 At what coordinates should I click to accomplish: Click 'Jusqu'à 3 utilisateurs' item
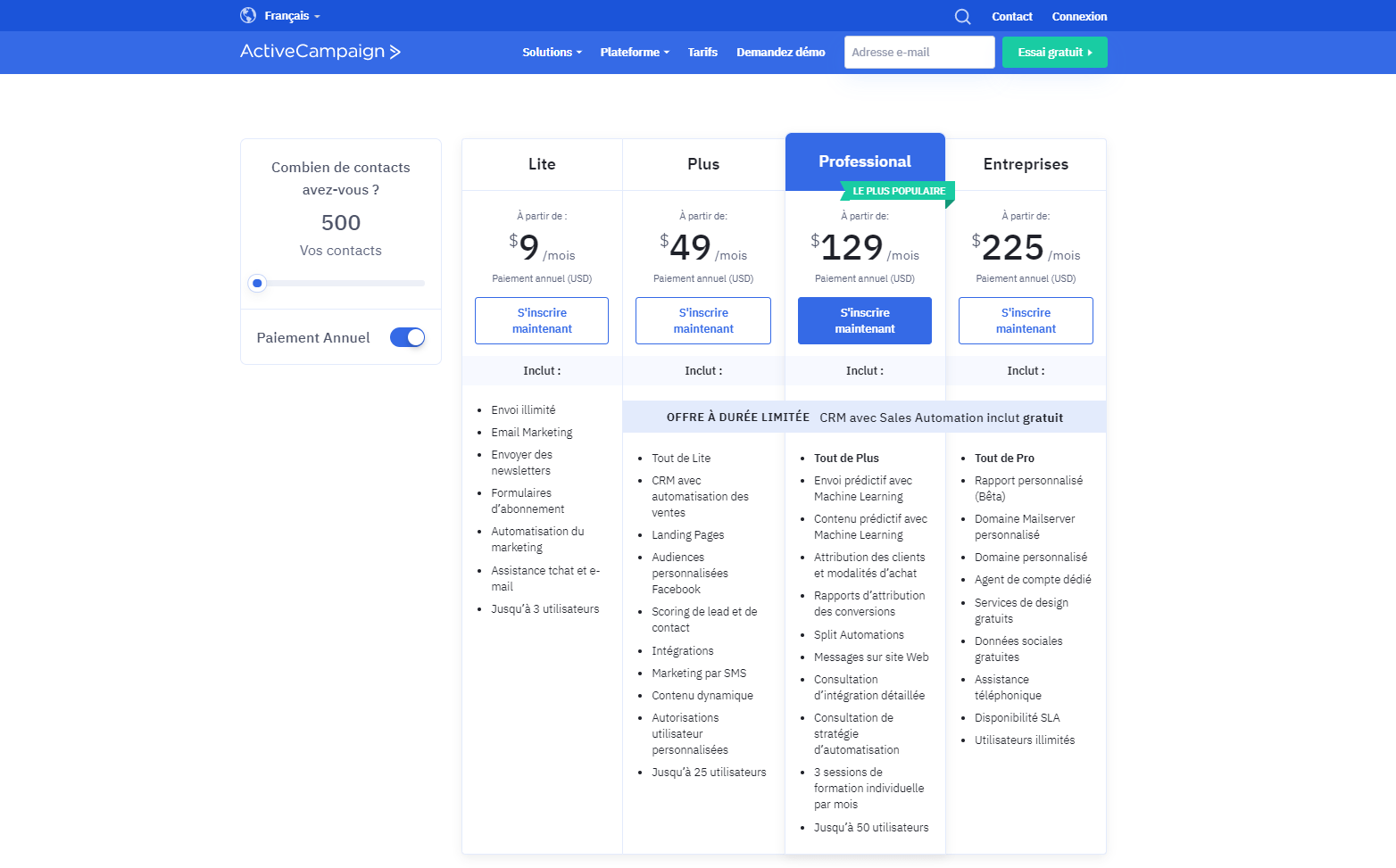[545, 609]
